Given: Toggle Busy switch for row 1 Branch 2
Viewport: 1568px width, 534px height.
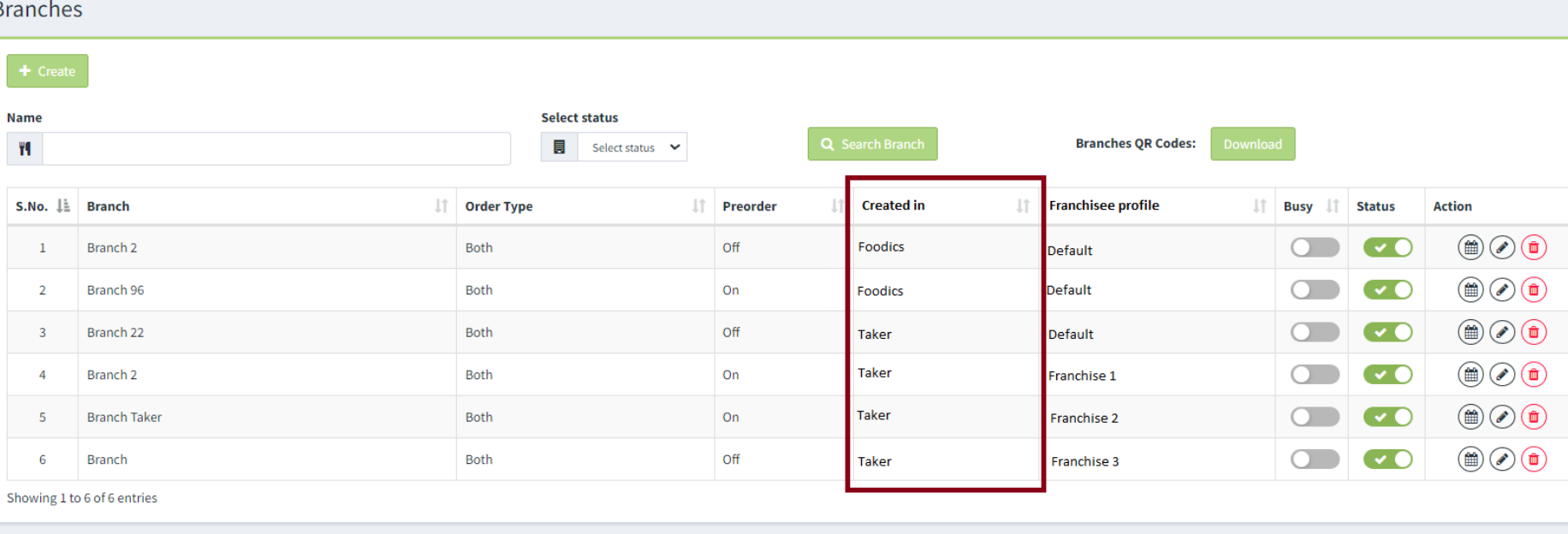Looking at the screenshot, I should tap(1315, 247).
